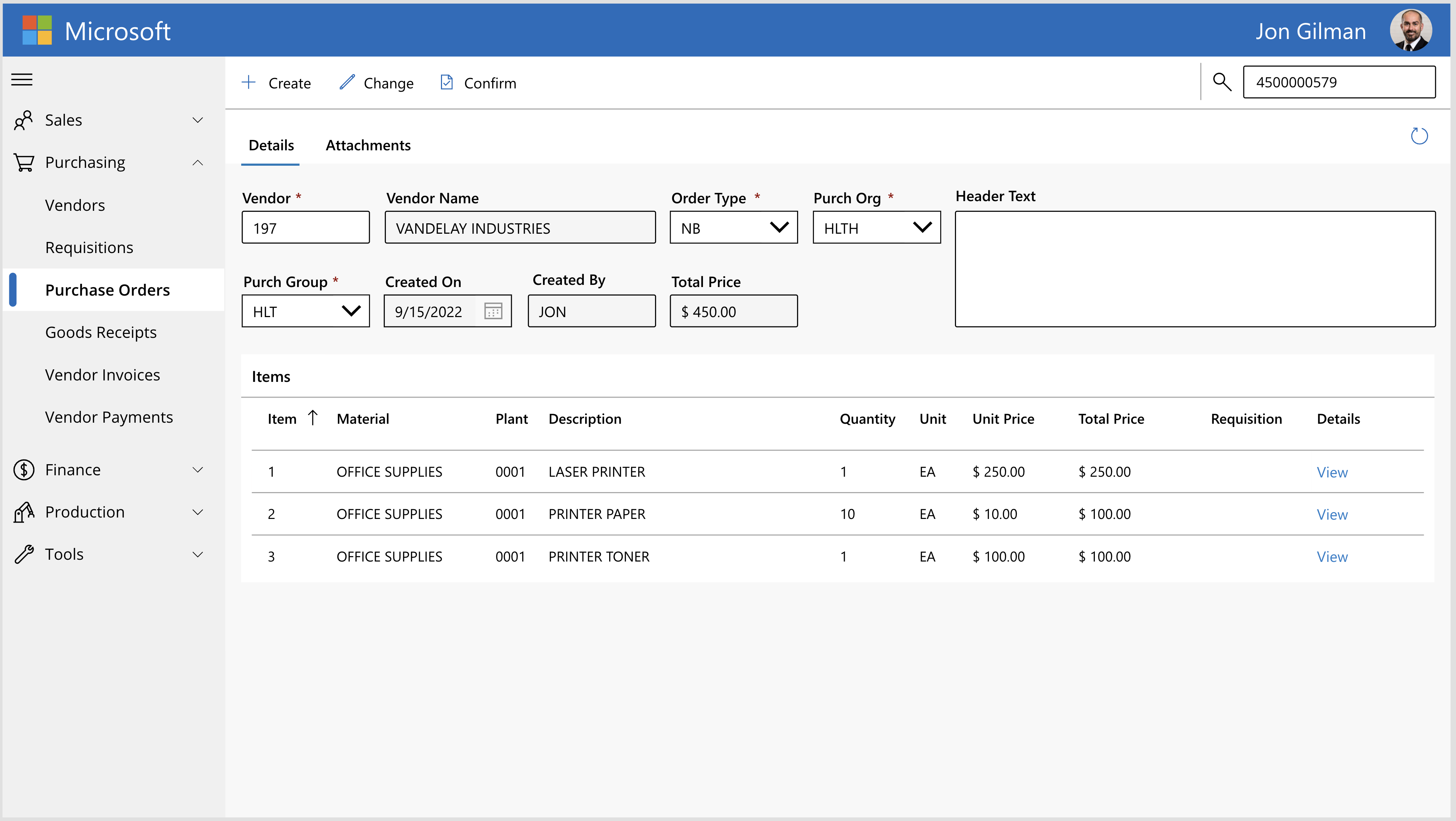Image resolution: width=1456 pixels, height=821 pixels.
Task: Click the search magnifier icon
Action: point(1222,82)
